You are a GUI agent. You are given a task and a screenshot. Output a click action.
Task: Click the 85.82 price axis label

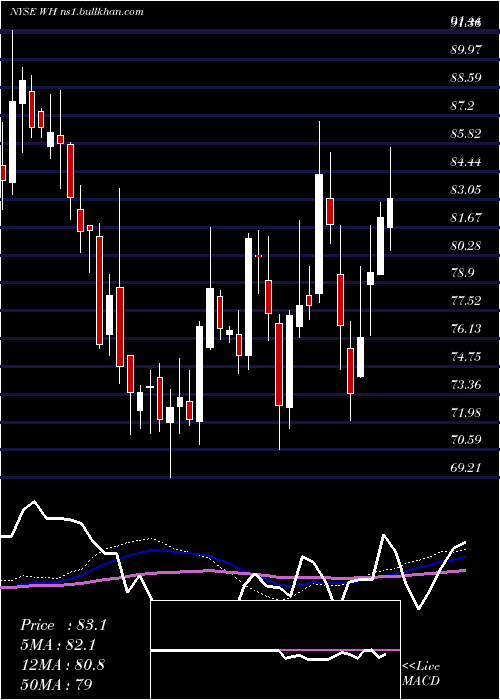click(x=466, y=133)
